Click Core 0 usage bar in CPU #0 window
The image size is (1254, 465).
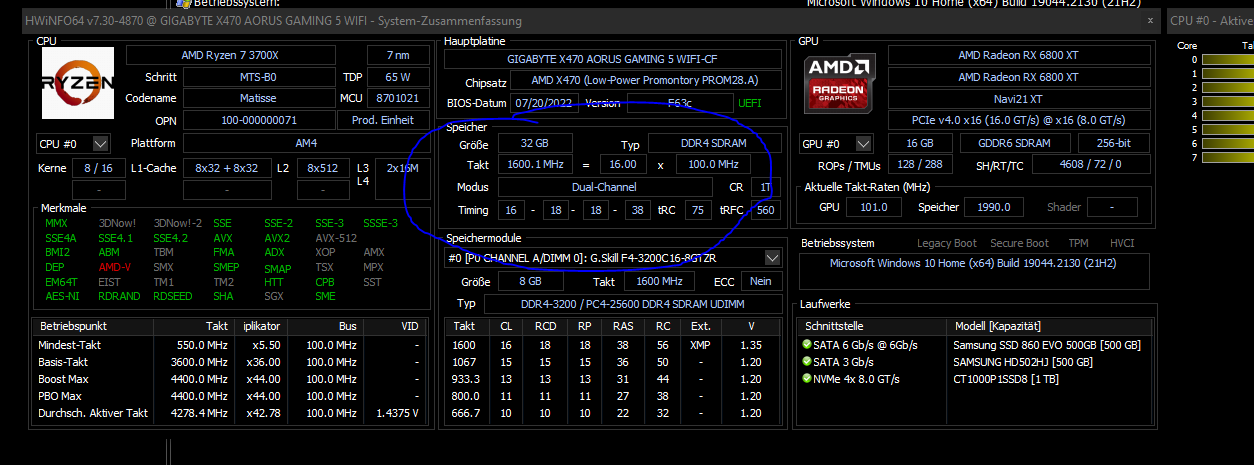tap(1228, 60)
